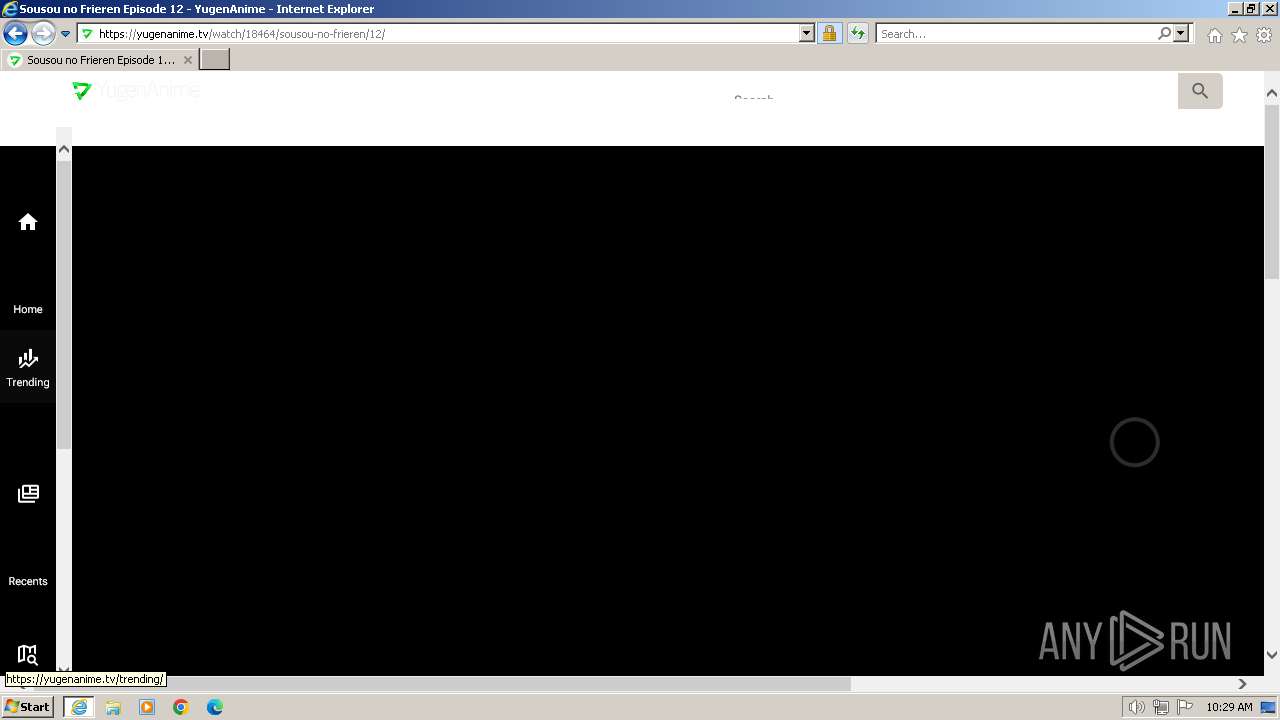
Task: Click the volume speaker tray icon
Action: pyautogui.click(x=1136, y=707)
